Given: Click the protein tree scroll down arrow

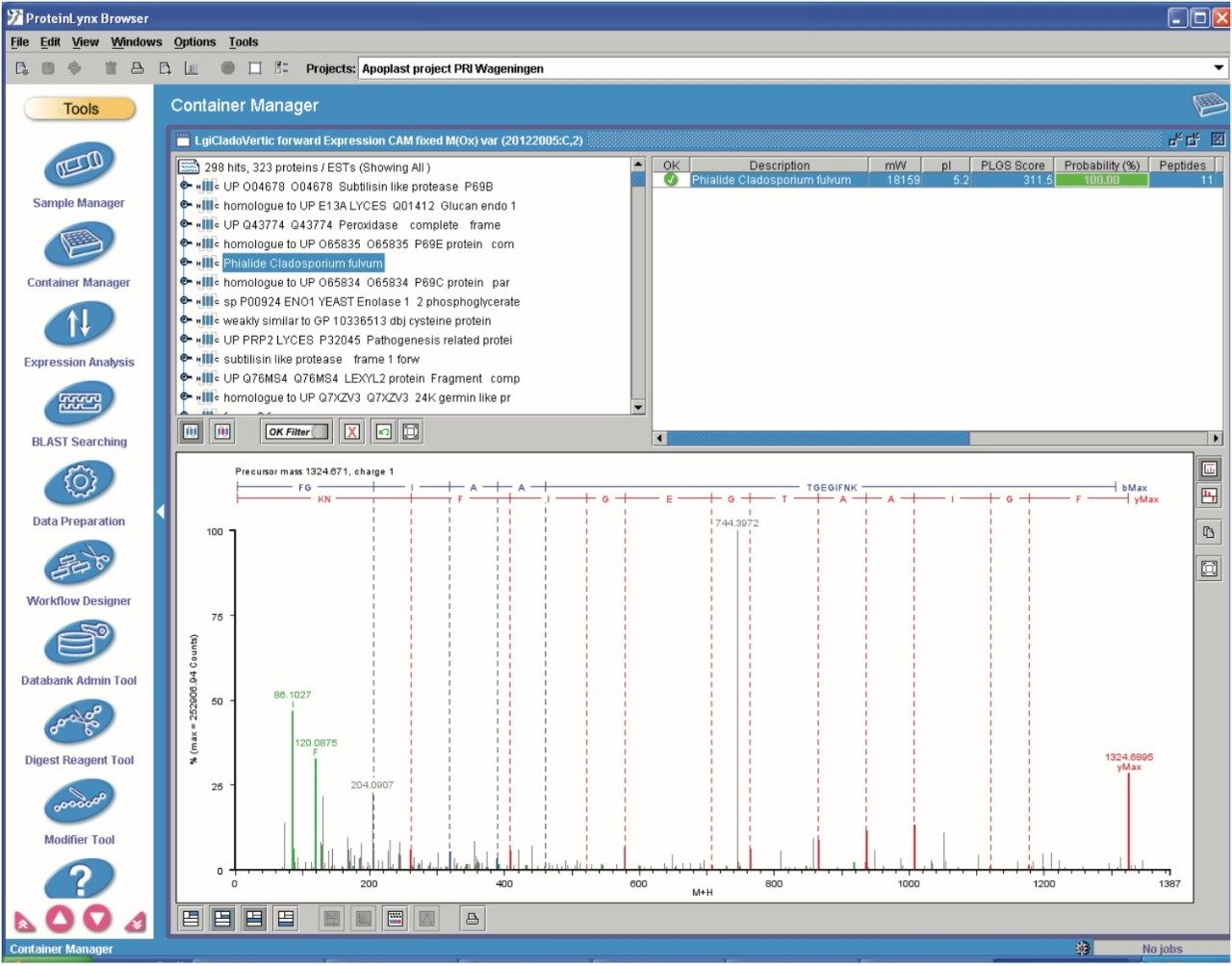Looking at the screenshot, I should 638,408.
